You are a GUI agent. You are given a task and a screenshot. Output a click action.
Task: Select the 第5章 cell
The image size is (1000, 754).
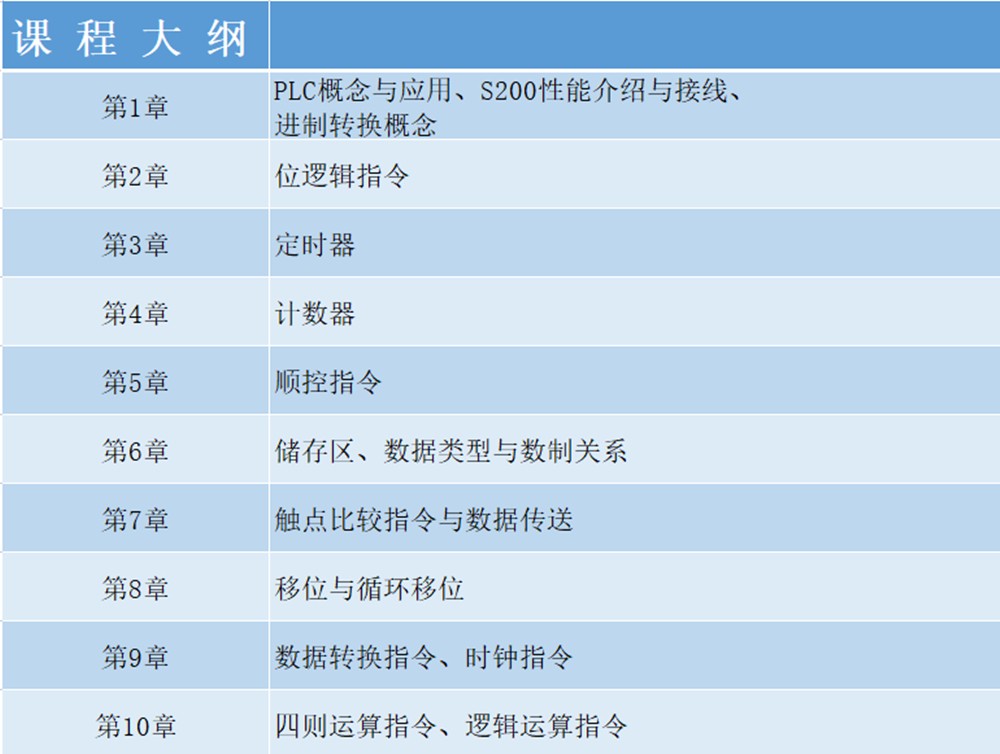[135, 381]
